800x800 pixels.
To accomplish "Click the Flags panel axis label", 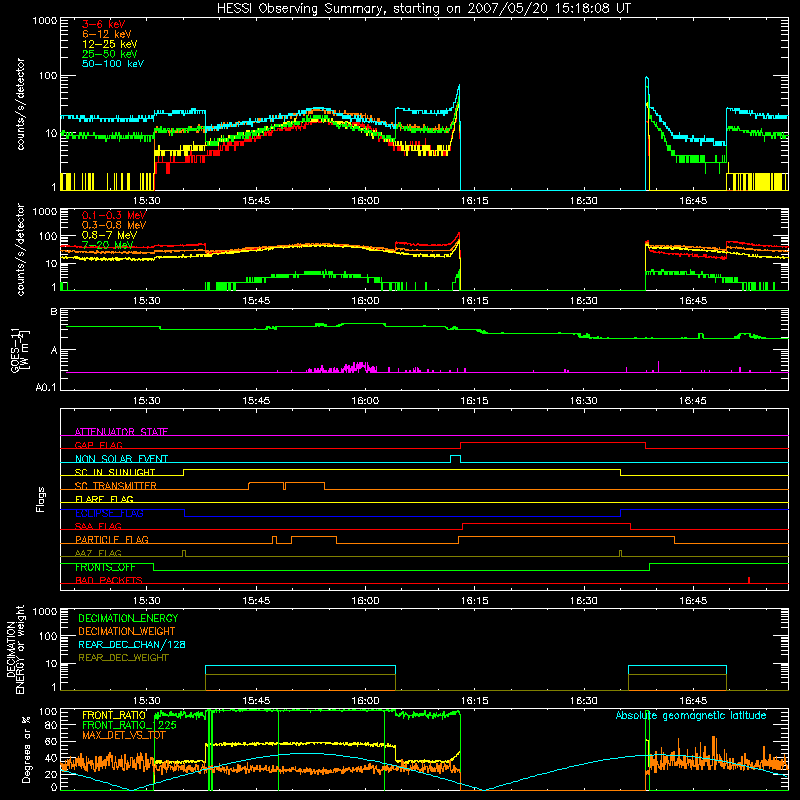I will 40,499.
